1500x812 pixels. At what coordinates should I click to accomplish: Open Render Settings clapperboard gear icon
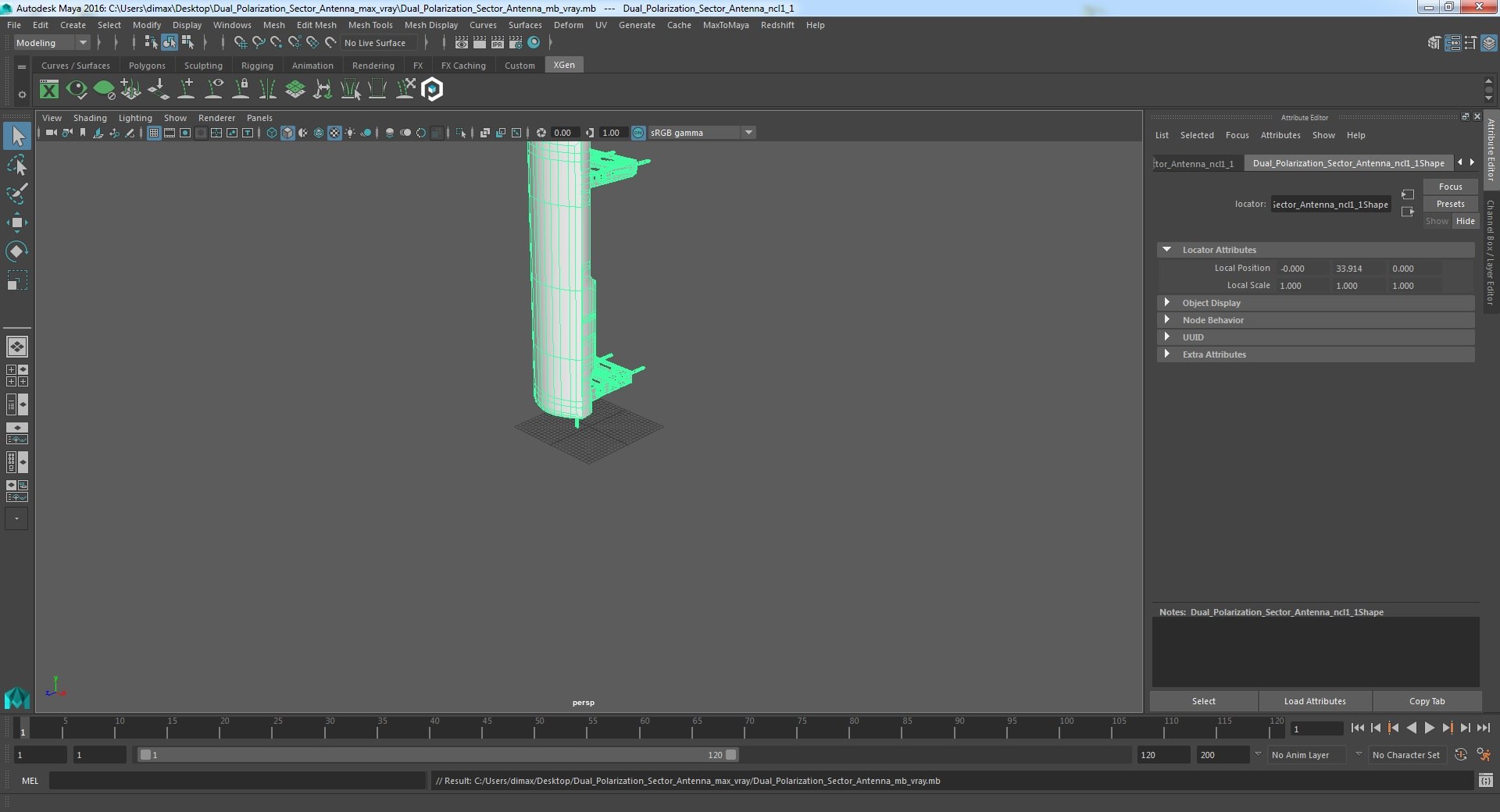[x=516, y=43]
